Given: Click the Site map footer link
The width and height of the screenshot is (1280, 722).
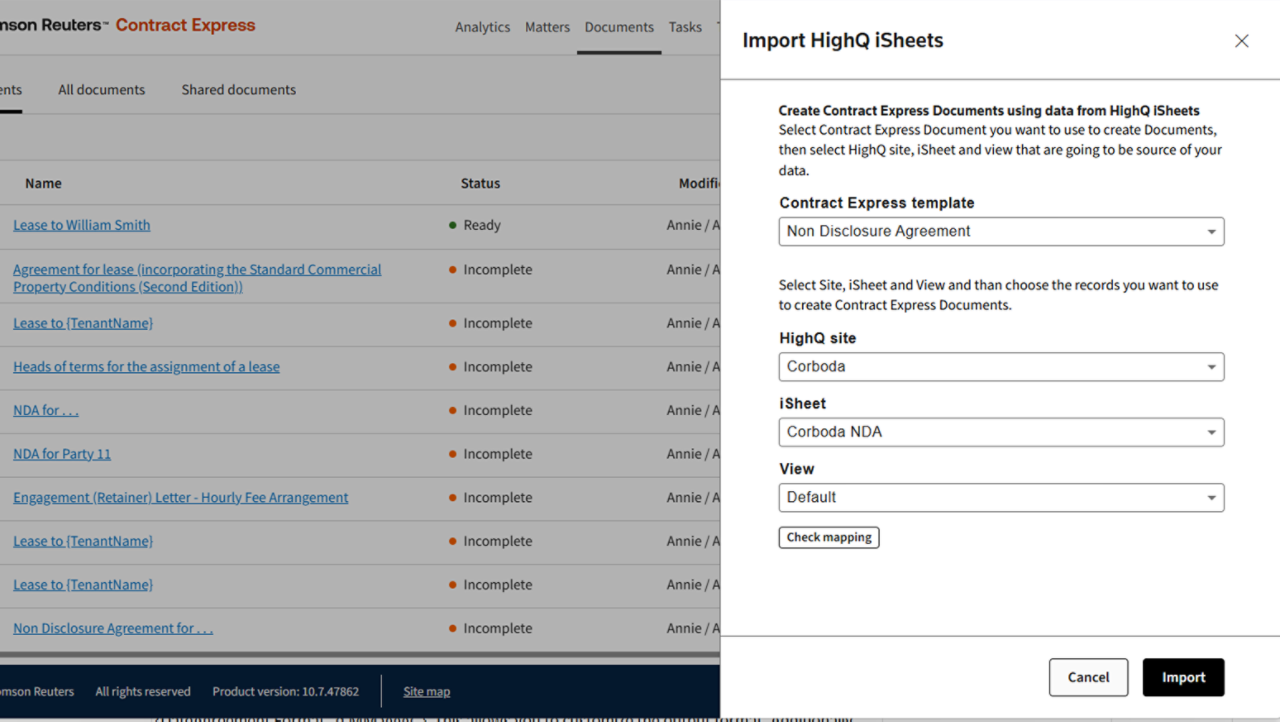Looking at the screenshot, I should tap(426, 691).
